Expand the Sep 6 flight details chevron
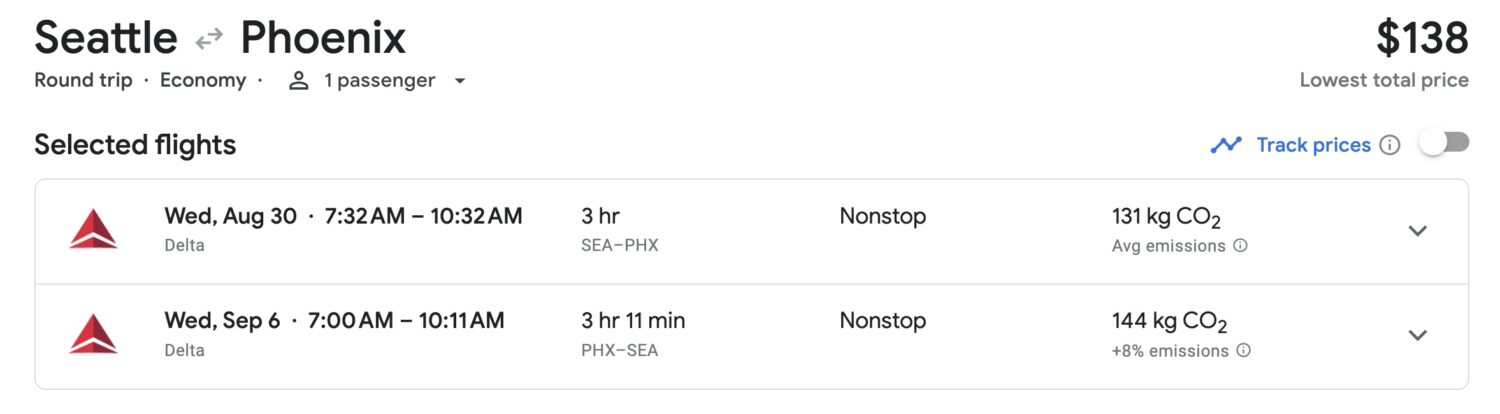This screenshot has height=414, width=1500. click(x=1417, y=335)
